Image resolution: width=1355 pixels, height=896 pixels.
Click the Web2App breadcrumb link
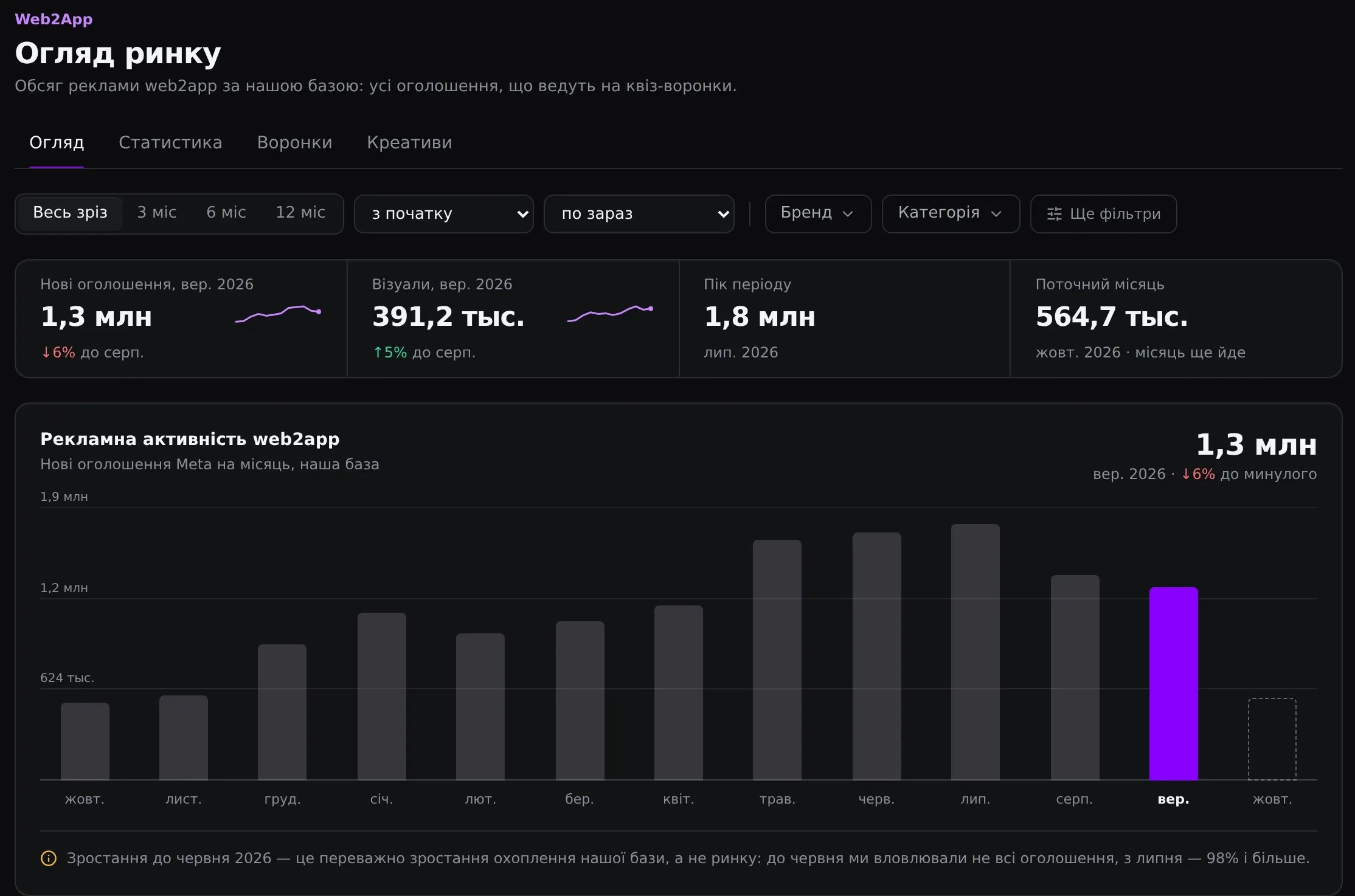tap(54, 19)
